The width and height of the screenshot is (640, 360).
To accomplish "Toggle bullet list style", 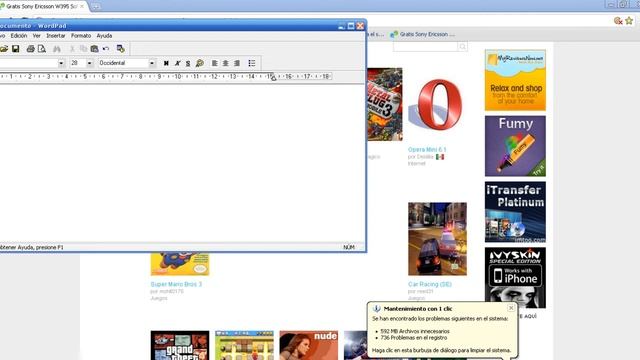I will pos(251,63).
